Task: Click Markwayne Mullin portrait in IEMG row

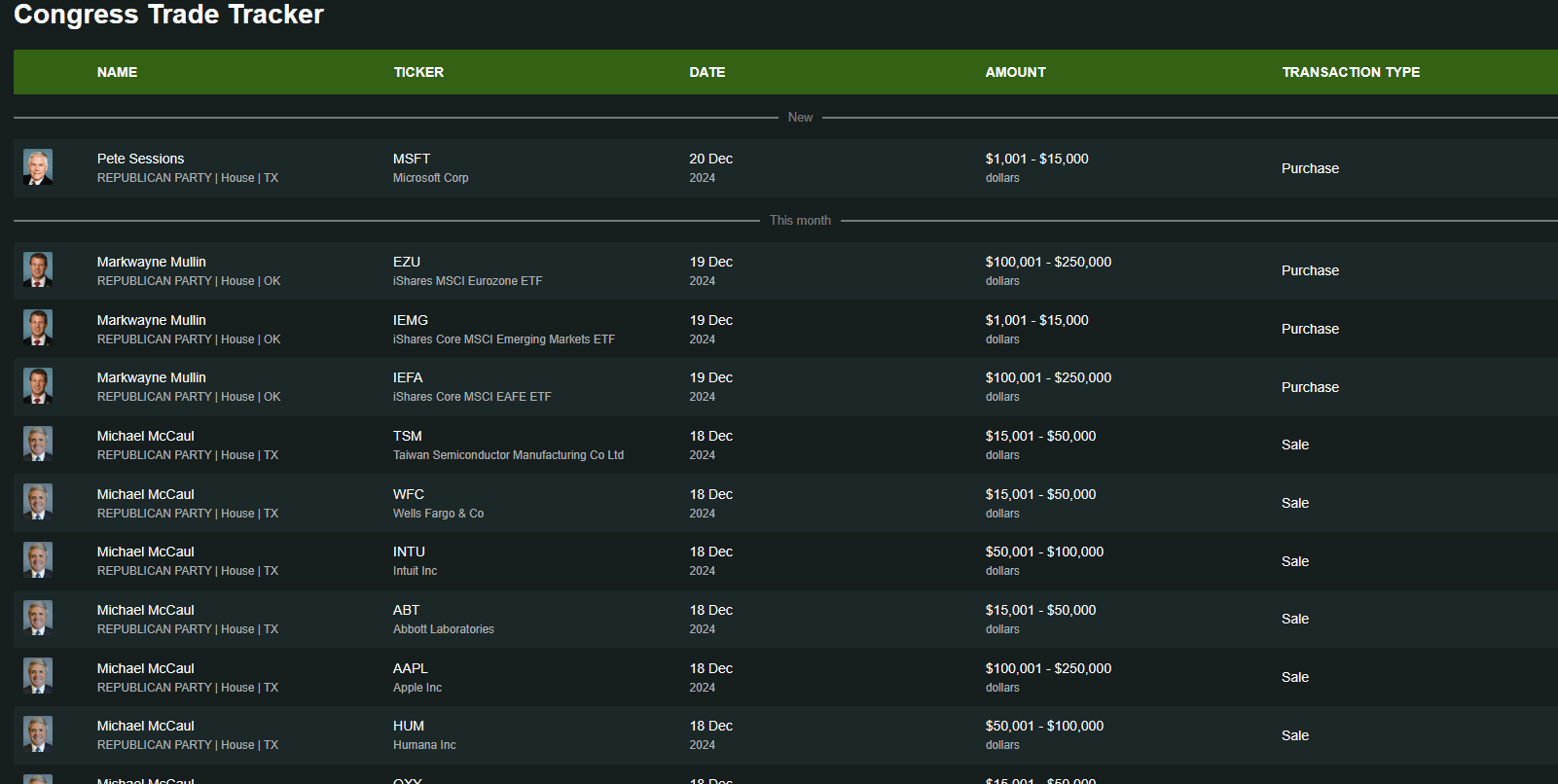Action: (38, 329)
